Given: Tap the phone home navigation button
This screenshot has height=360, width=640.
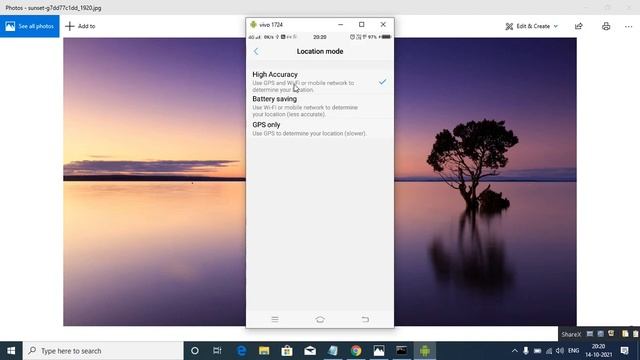Looking at the screenshot, I should pos(320,319).
